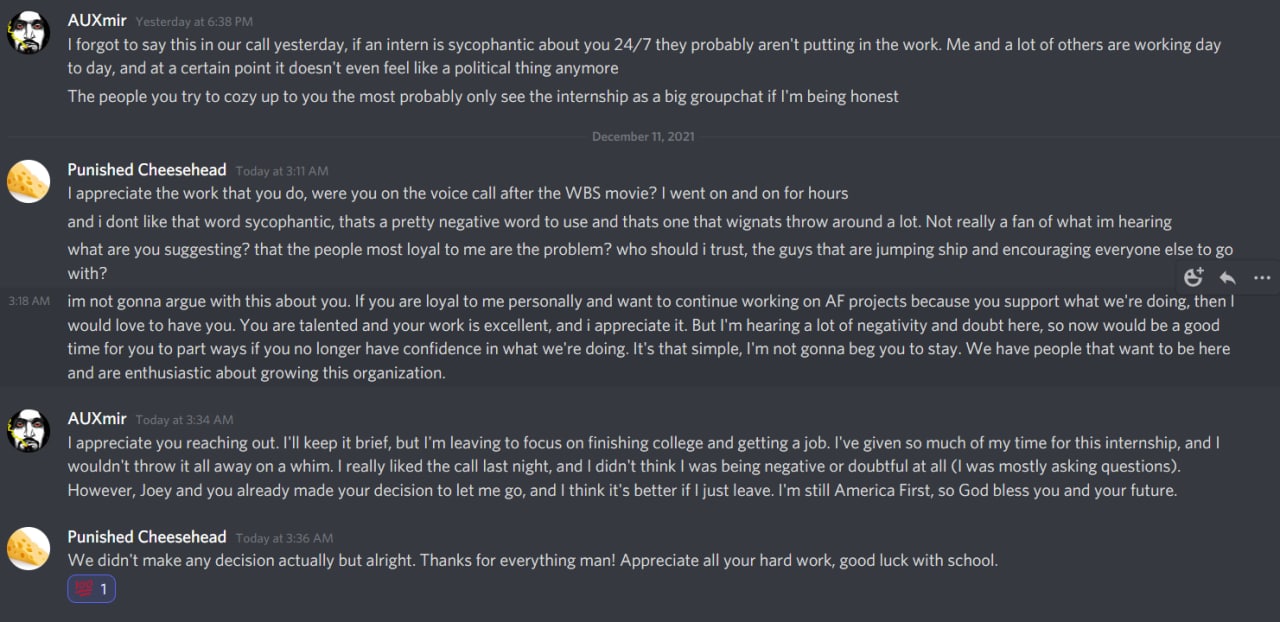Image resolution: width=1280 pixels, height=622 pixels.
Task: Click the Yesterday at 6:38 PM timestamp
Action: (x=194, y=21)
